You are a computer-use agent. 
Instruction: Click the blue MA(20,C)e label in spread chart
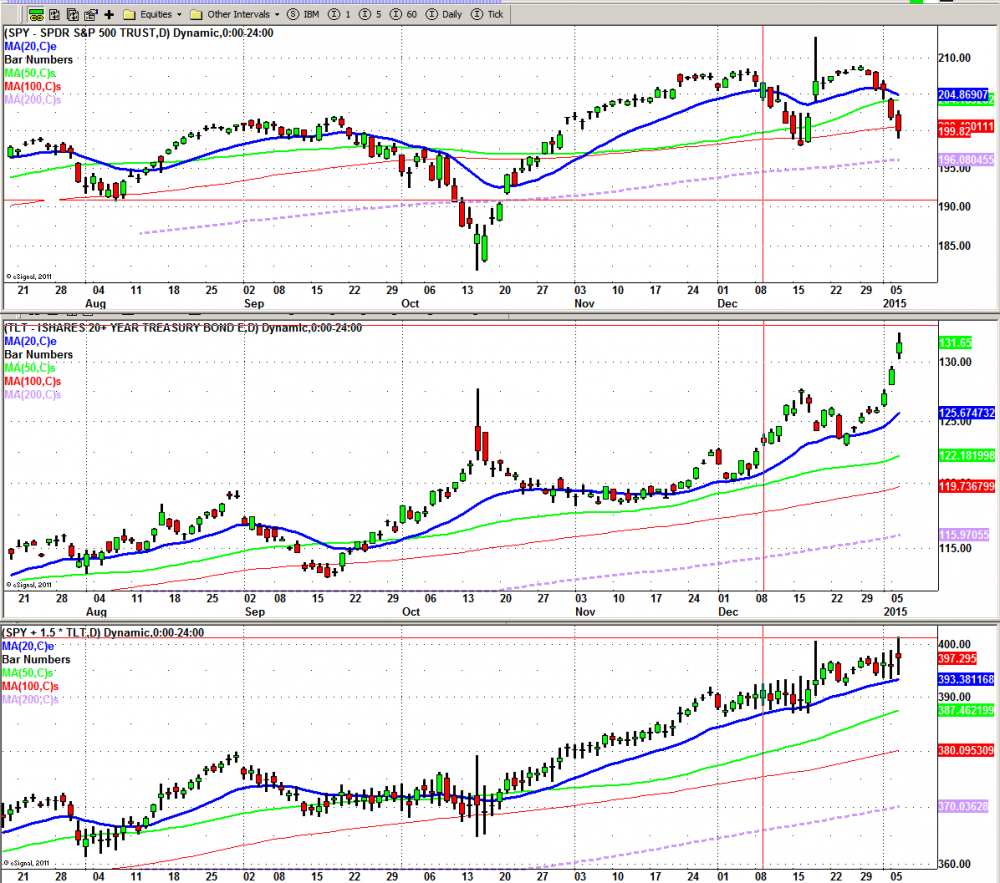point(27,646)
